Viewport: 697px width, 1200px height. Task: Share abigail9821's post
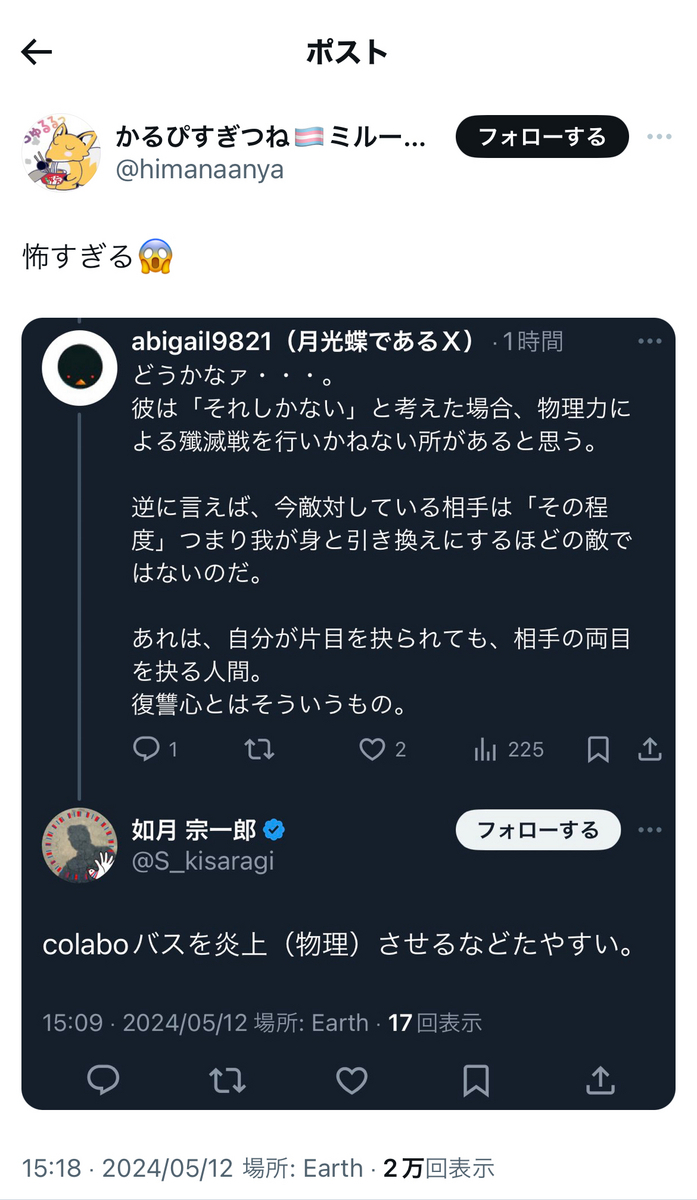(x=650, y=749)
